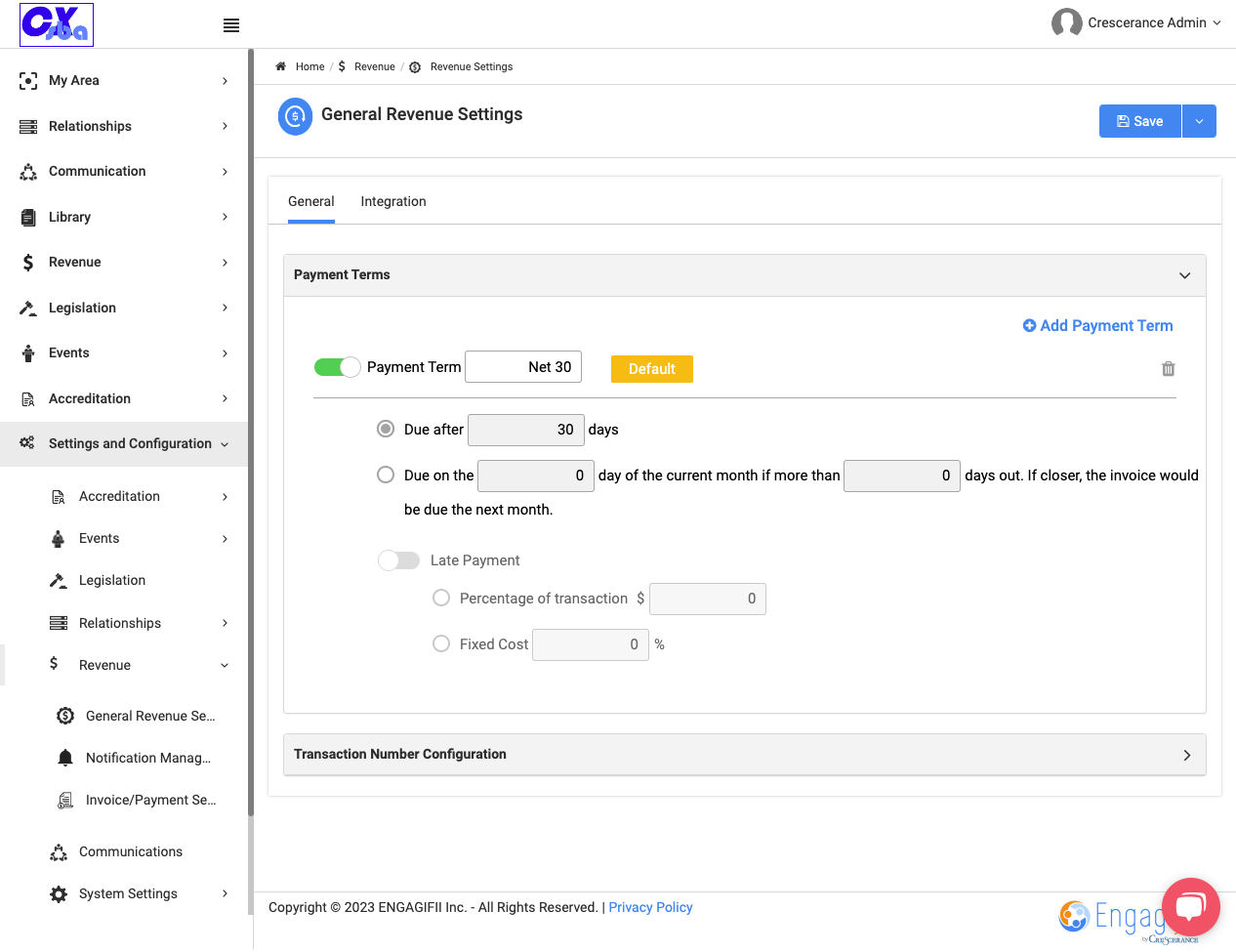Image resolution: width=1236 pixels, height=952 pixels.
Task: Click the Invoice/Payment Settings icon
Action: click(65, 801)
